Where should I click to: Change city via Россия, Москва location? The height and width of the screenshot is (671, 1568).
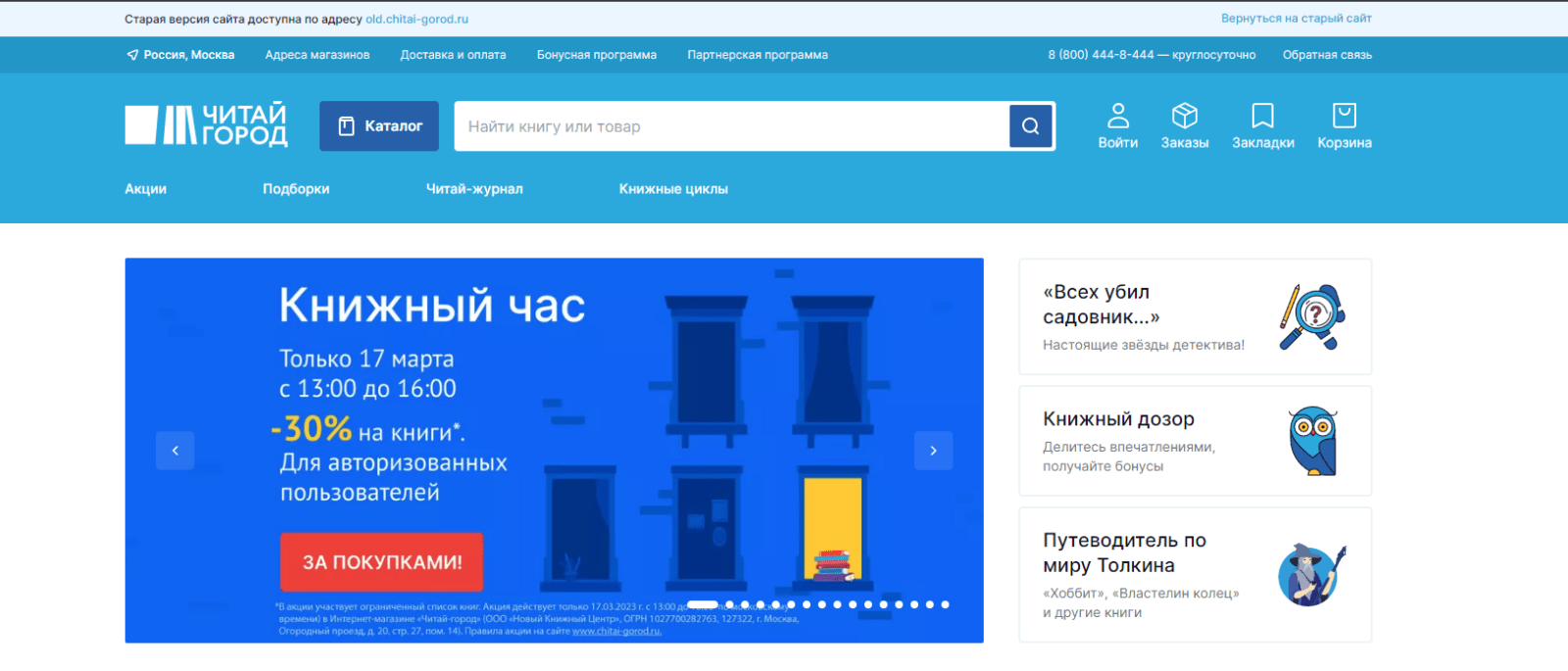[180, 55]
